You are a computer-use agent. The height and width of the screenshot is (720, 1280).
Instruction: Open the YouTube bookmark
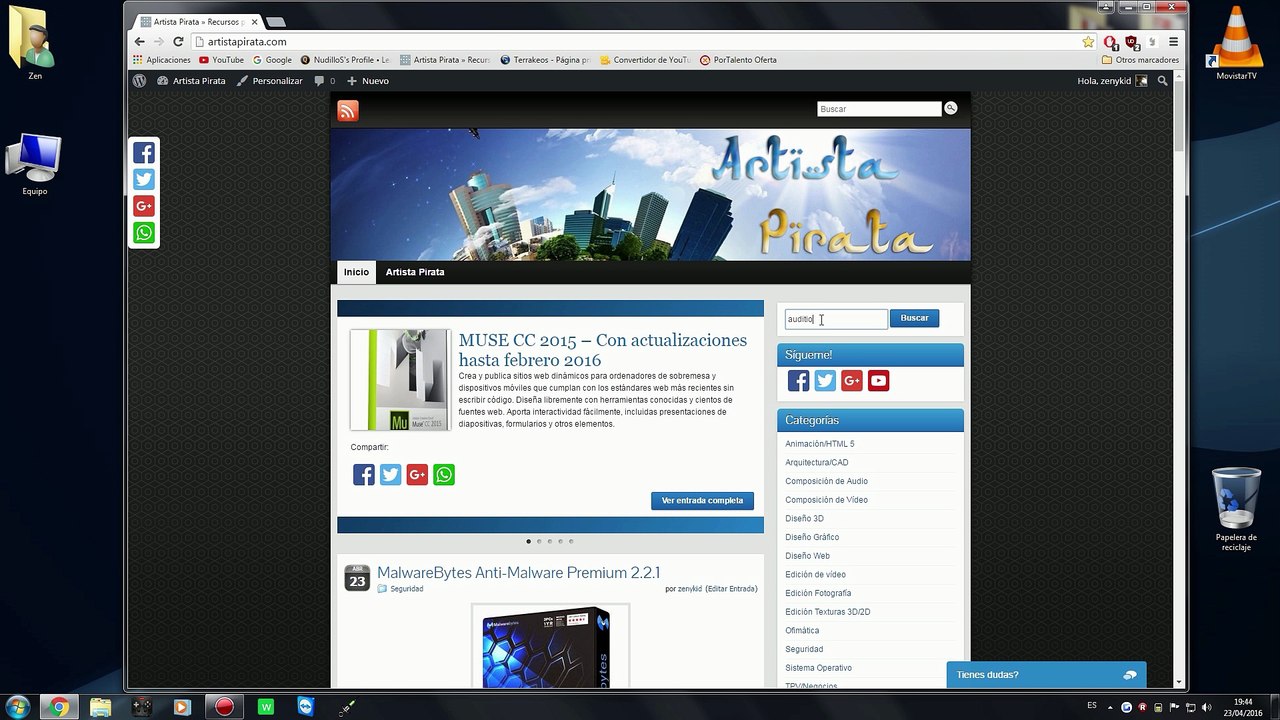pyautogui.click(x=222, y=60)
